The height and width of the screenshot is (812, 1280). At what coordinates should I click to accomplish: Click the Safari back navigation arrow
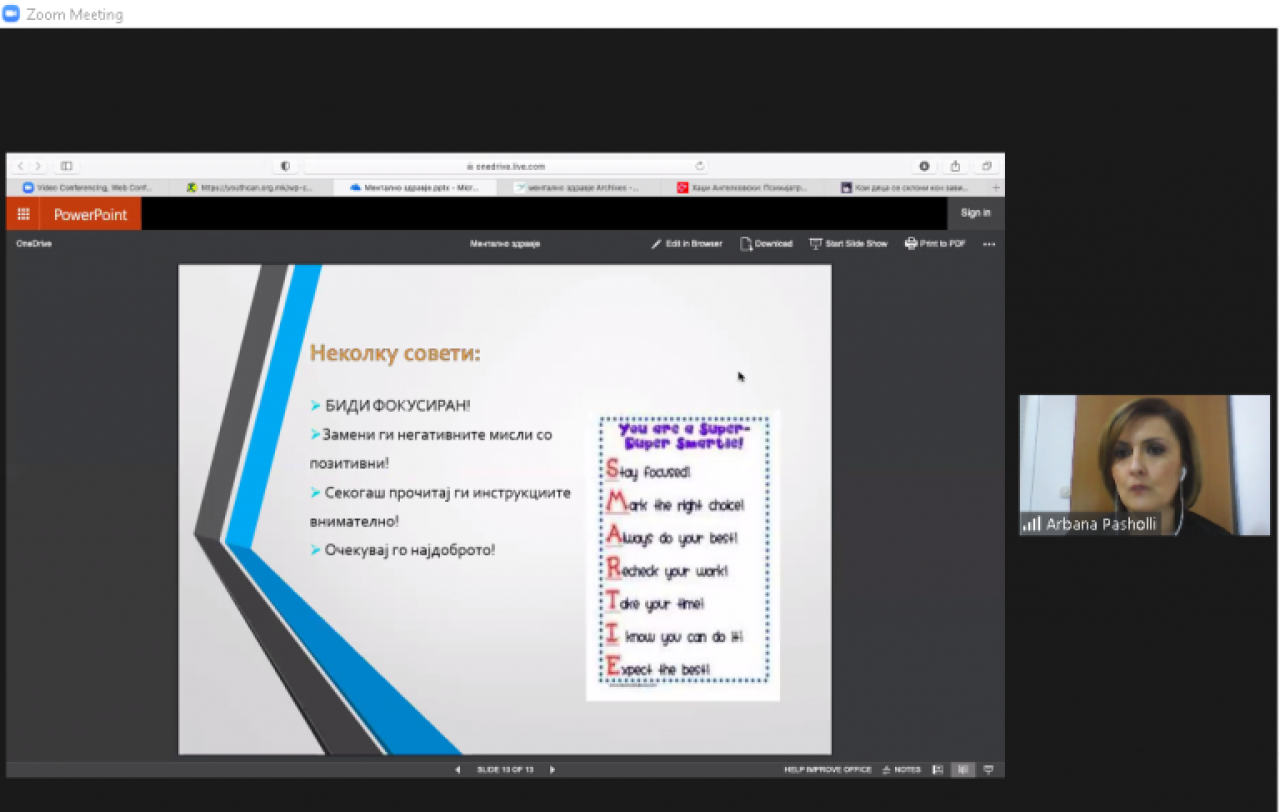21,166
